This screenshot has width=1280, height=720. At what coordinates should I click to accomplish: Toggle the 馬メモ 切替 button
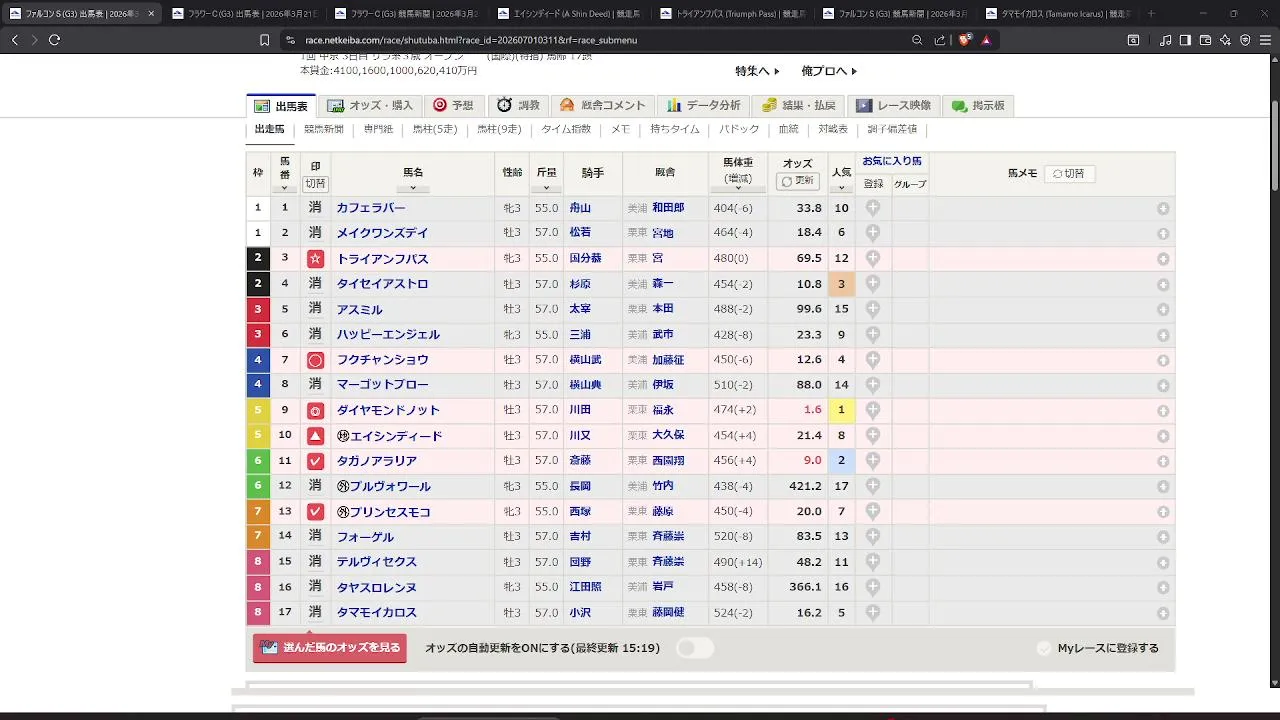pos(1069,173)
